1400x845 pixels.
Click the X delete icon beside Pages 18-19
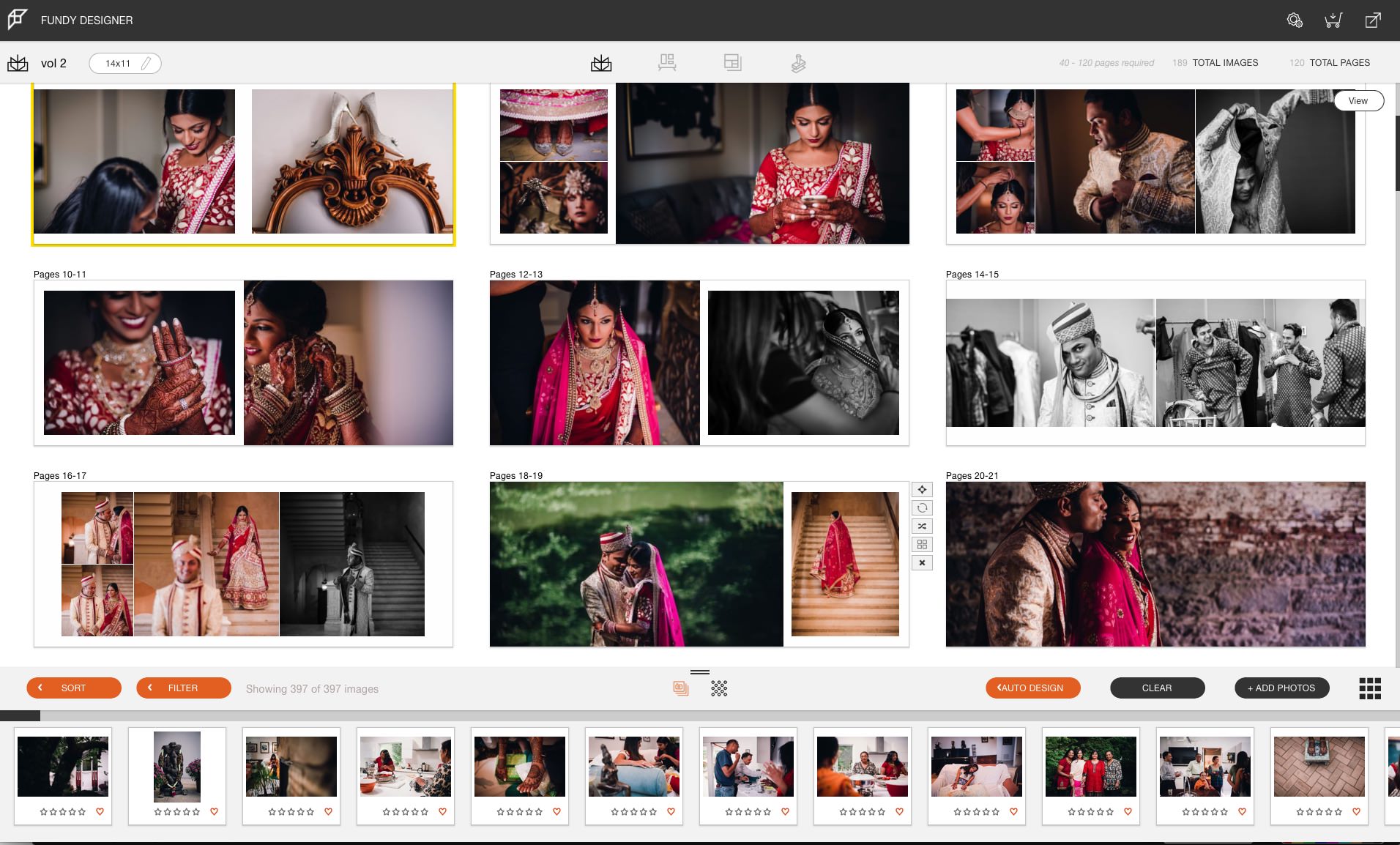coord(922,562)
